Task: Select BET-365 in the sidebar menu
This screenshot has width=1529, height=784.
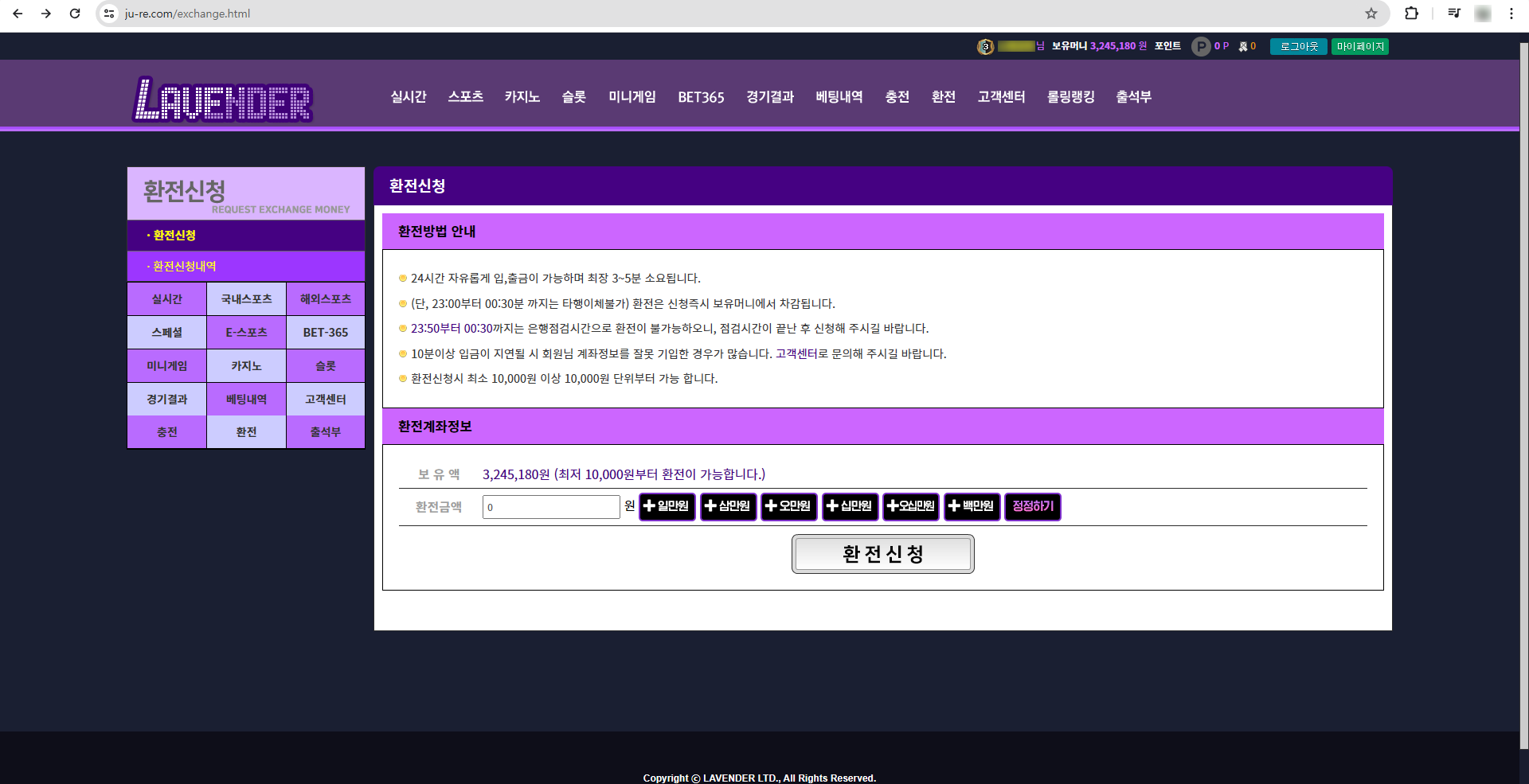Action: 325,332
